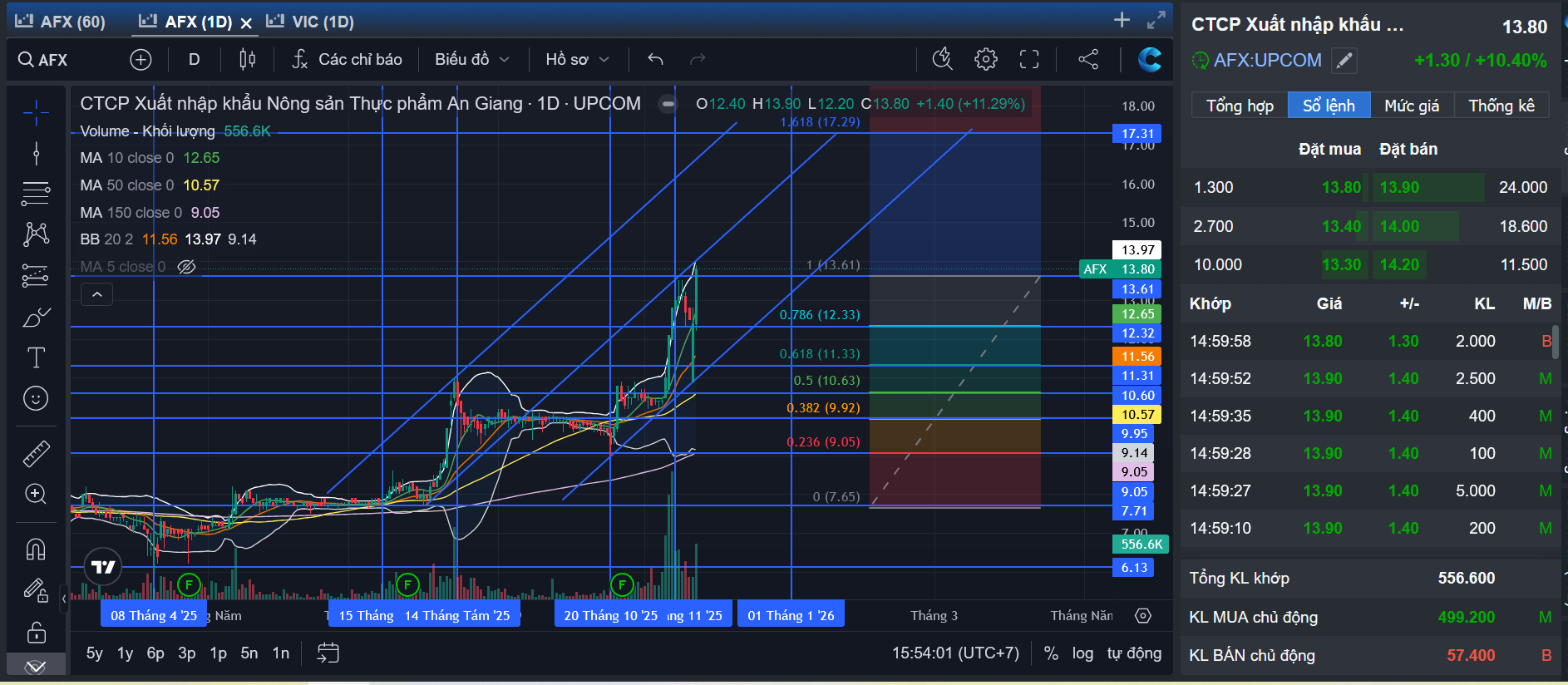Click the 15:54:01 (UTC+7) timezone
Image resolution: width=1568 pixels, height=685 pixels.
click(955, 653)
